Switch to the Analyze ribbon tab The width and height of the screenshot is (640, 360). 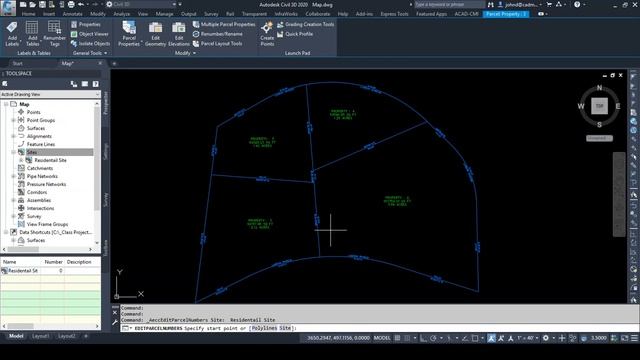(122, 14)
